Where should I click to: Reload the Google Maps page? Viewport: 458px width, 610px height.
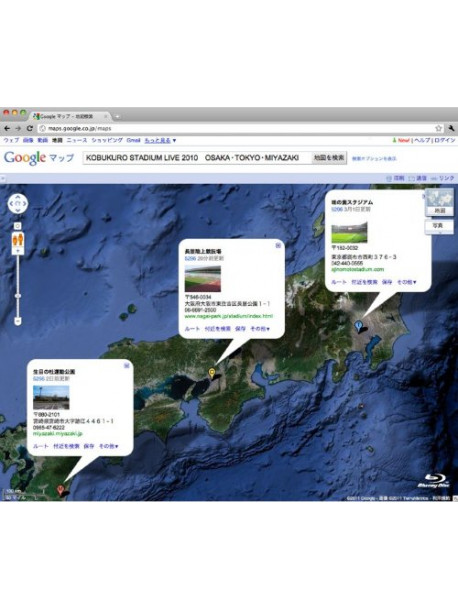[30, 128]
